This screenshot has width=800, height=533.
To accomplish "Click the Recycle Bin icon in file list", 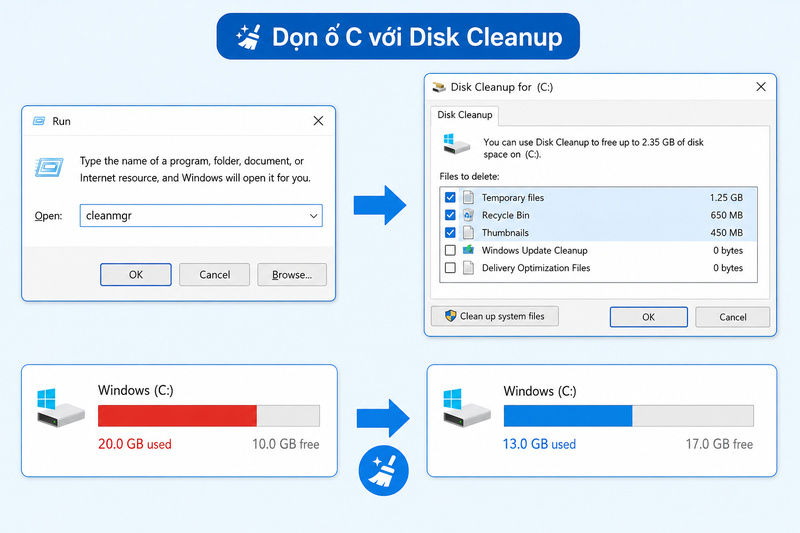I will (x=468, y=215).
